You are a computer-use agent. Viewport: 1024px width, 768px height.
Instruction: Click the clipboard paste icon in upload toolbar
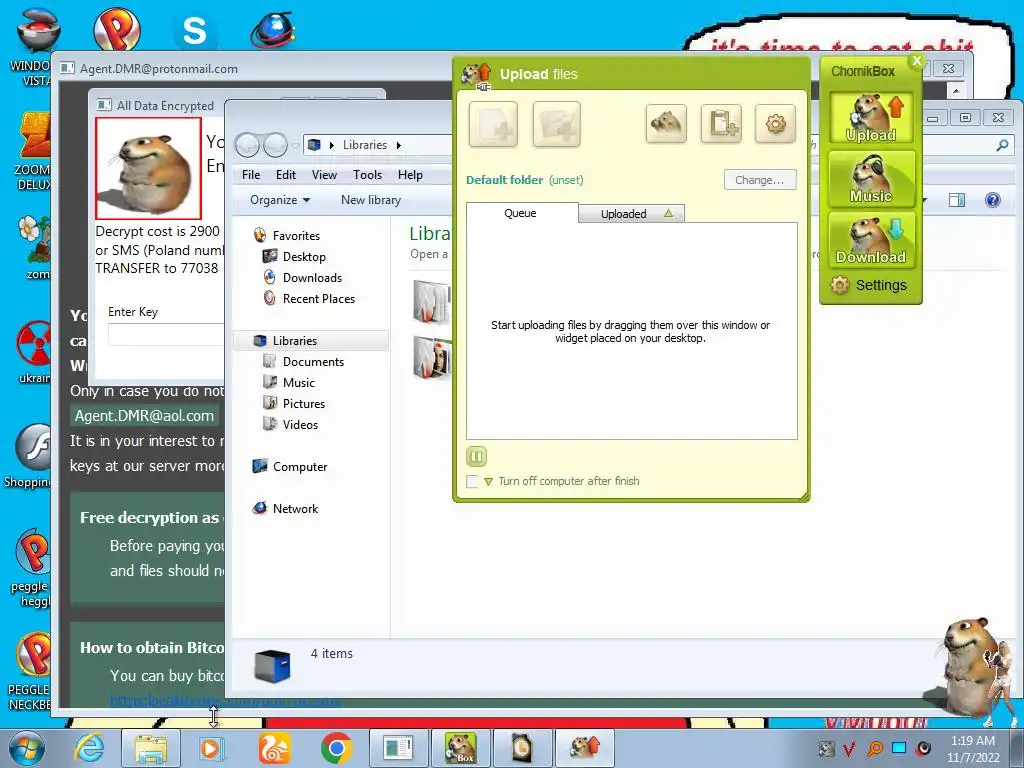pos(722,123)
